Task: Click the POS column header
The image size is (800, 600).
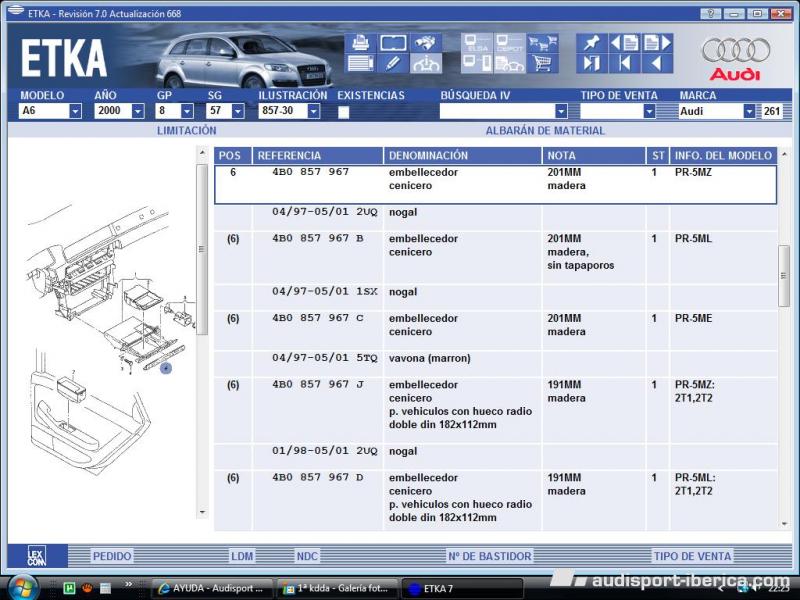Action: click(x=233, y=156)
